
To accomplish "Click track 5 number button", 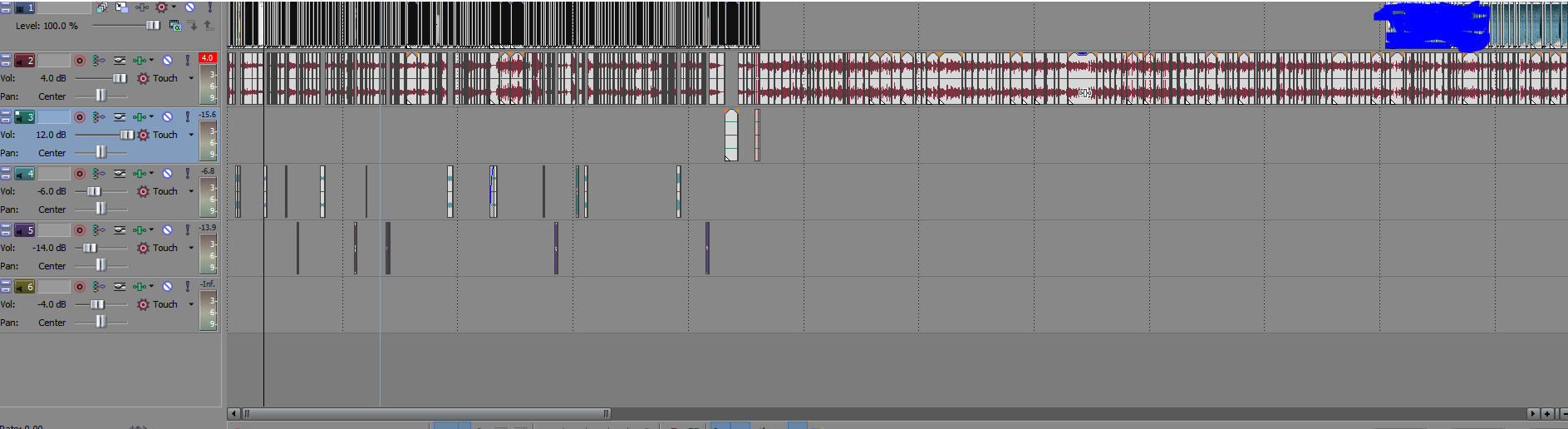I will coord(25,230).
